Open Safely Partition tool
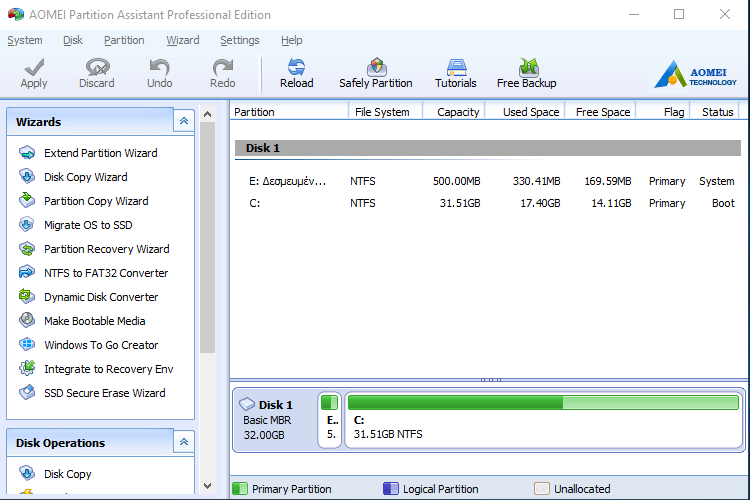The height and width of the screenshot is (500, 750). coord(375,73)
